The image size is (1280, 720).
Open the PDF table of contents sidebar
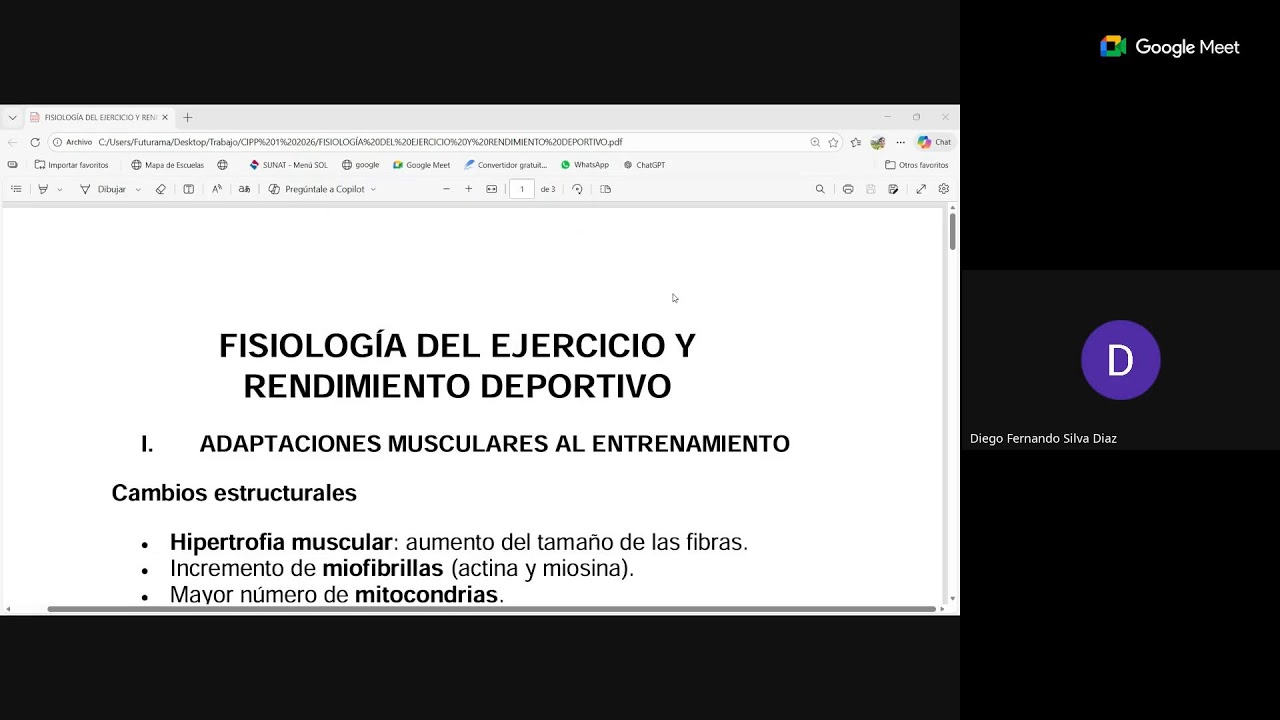(x=16, y=189)
